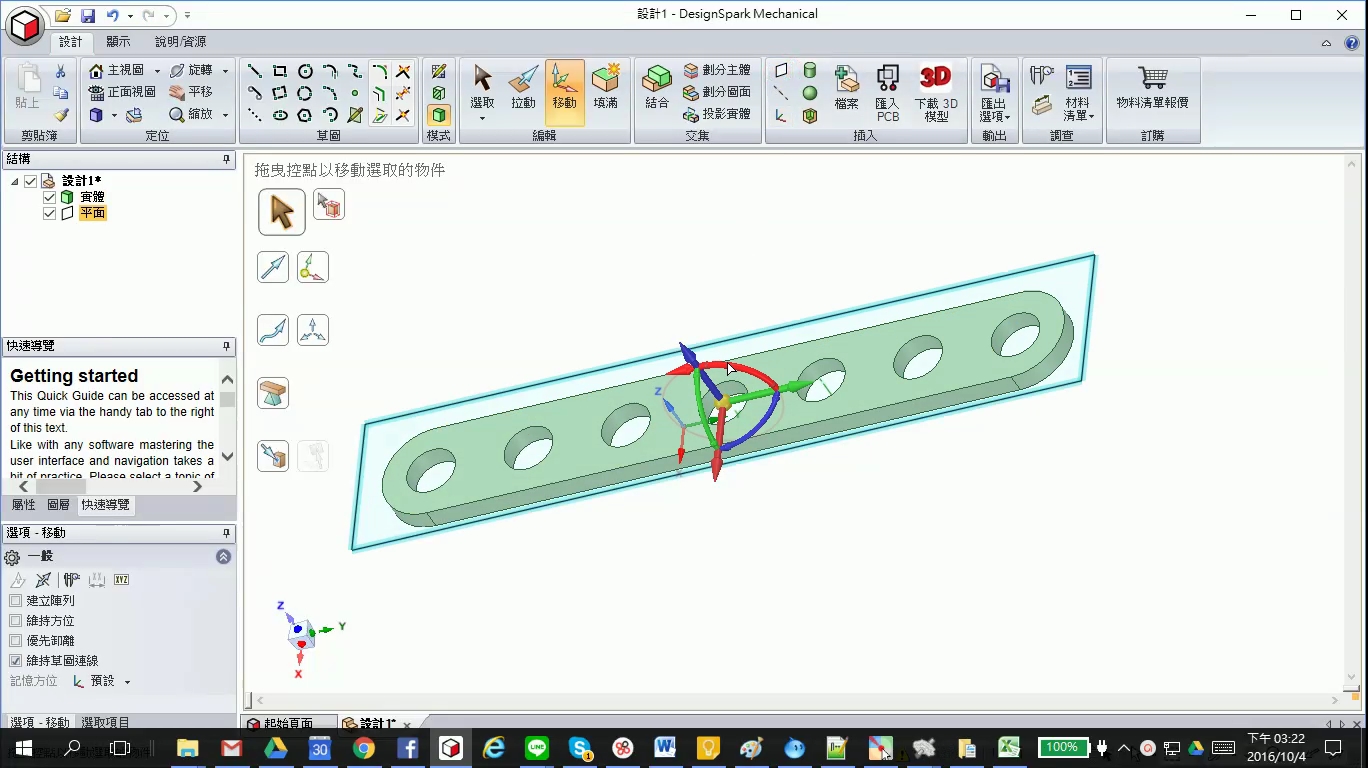Collapse the 一般 options section chevron

click(x=223, y=557)
